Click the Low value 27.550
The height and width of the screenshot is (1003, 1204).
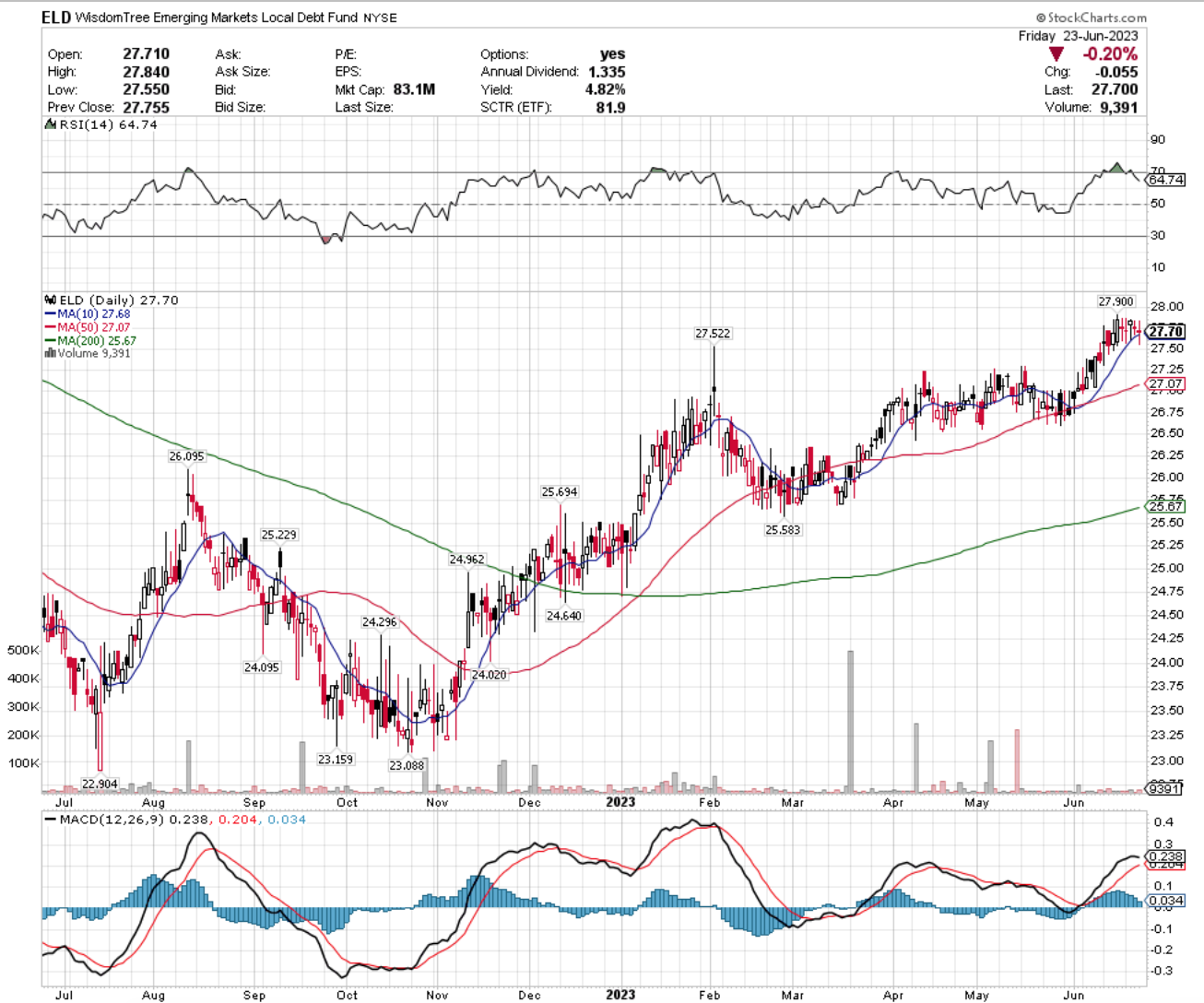click(x=147, y=89)
